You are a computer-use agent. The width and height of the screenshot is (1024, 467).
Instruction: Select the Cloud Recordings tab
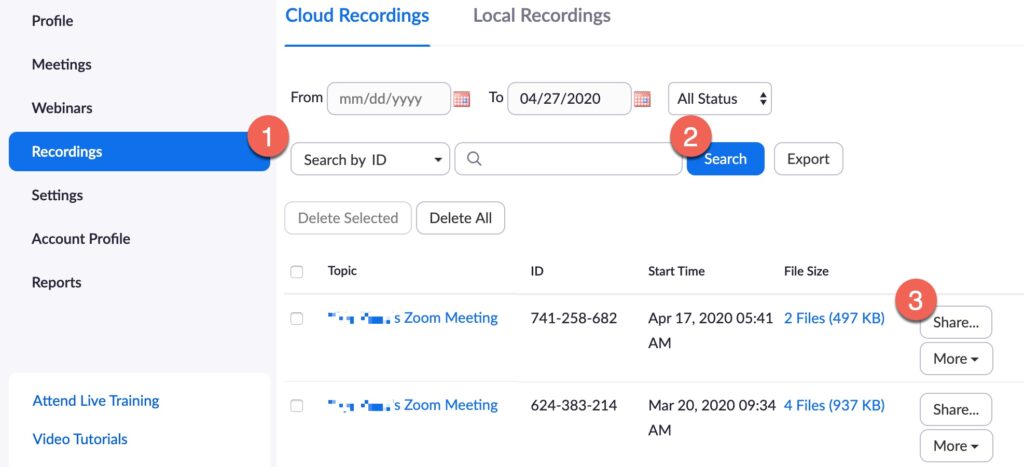(357, 16)
